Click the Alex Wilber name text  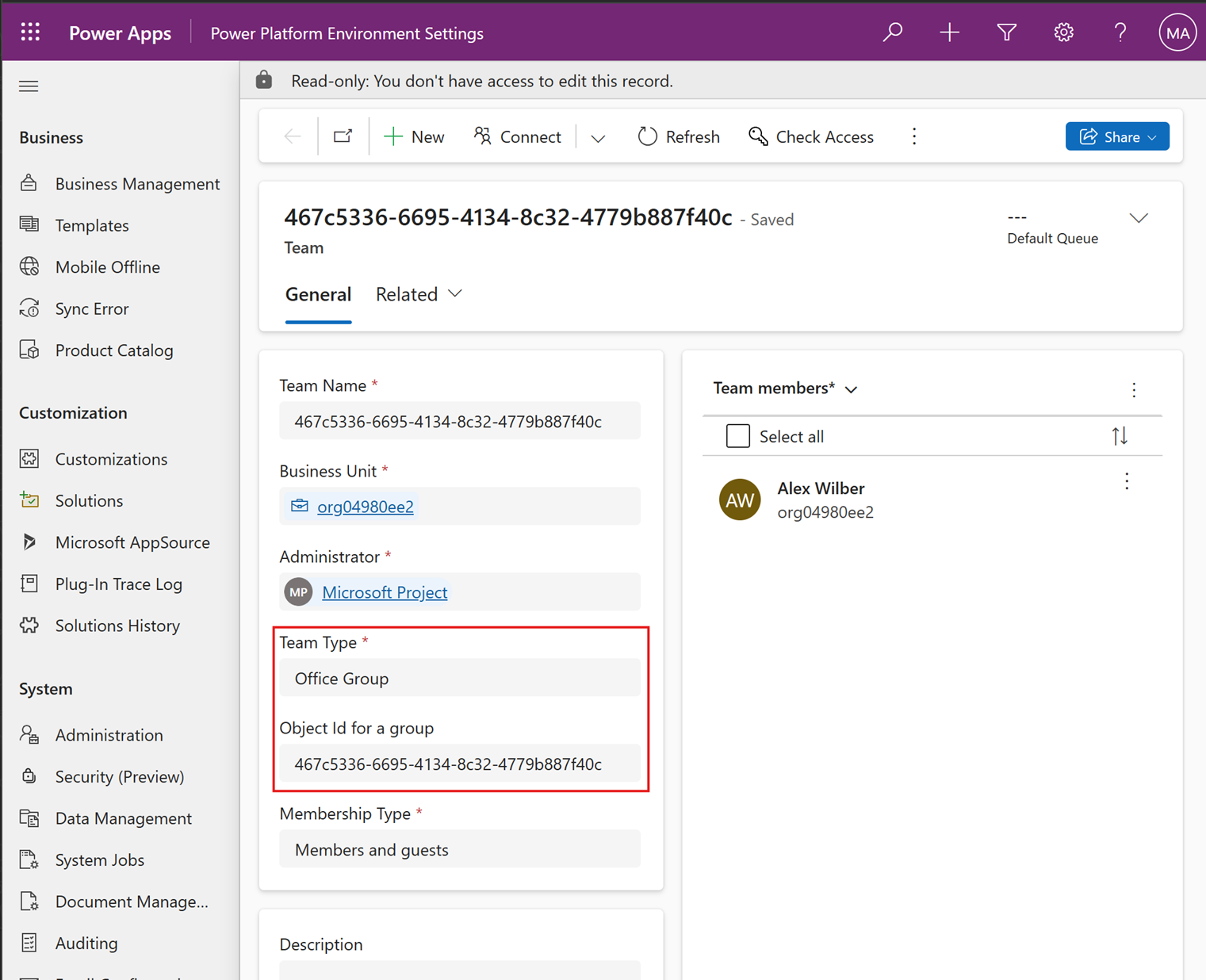tap(821, 488)
